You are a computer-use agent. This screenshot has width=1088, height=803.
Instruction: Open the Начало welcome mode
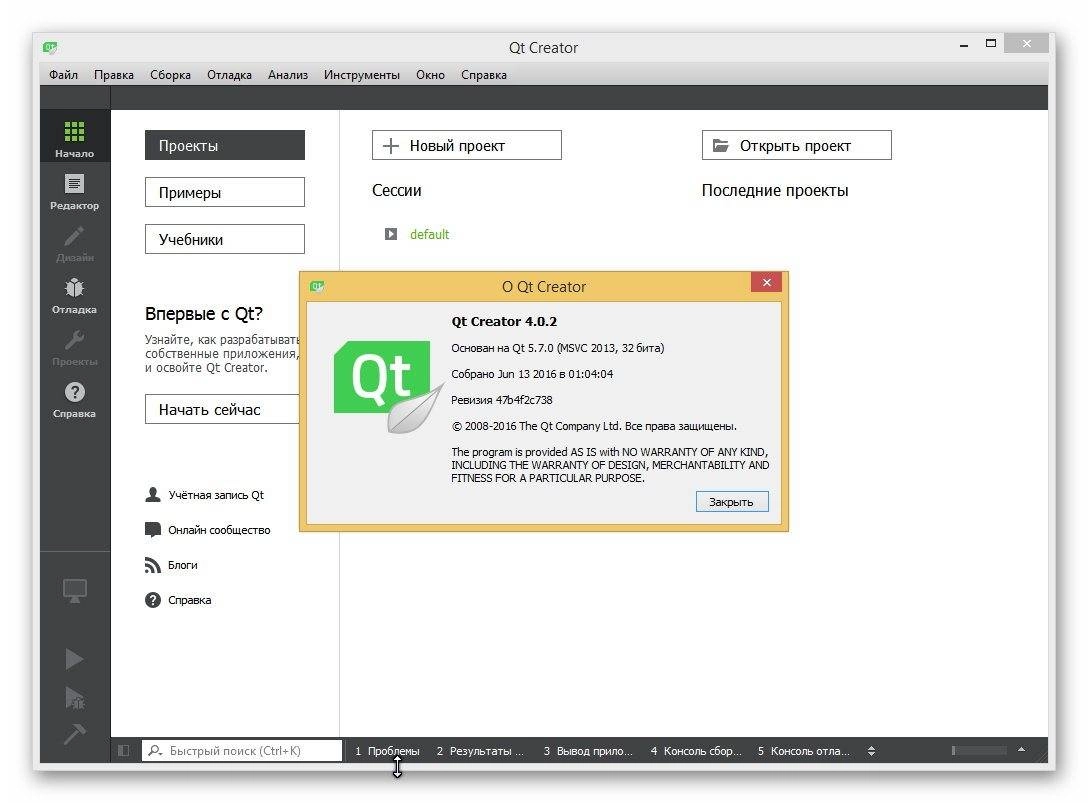pyautogui.click(x=74, y=136)
